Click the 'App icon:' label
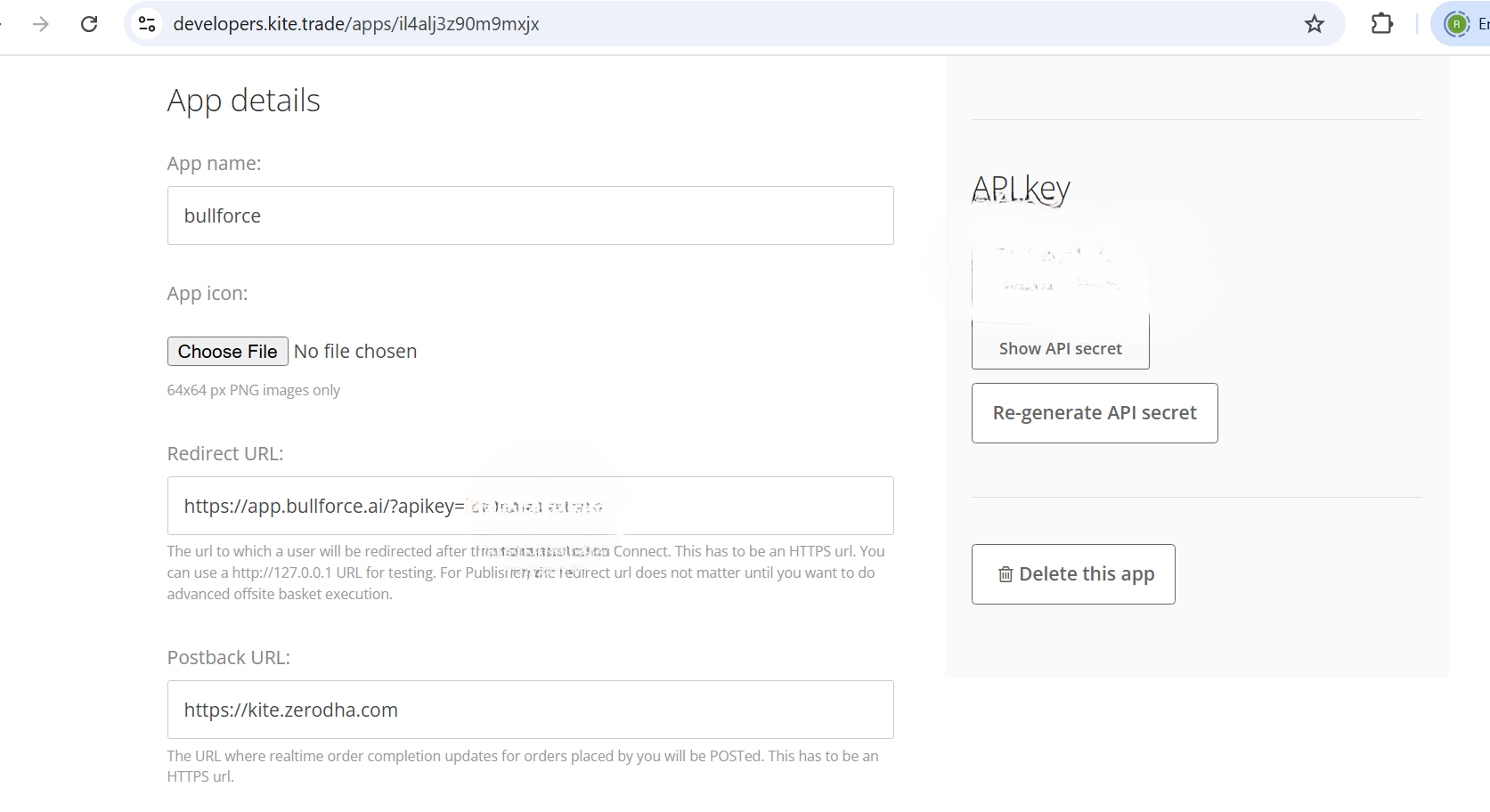Image resolution: width=1490 pixels, height=812 pixels. click(x=208, y=294)
